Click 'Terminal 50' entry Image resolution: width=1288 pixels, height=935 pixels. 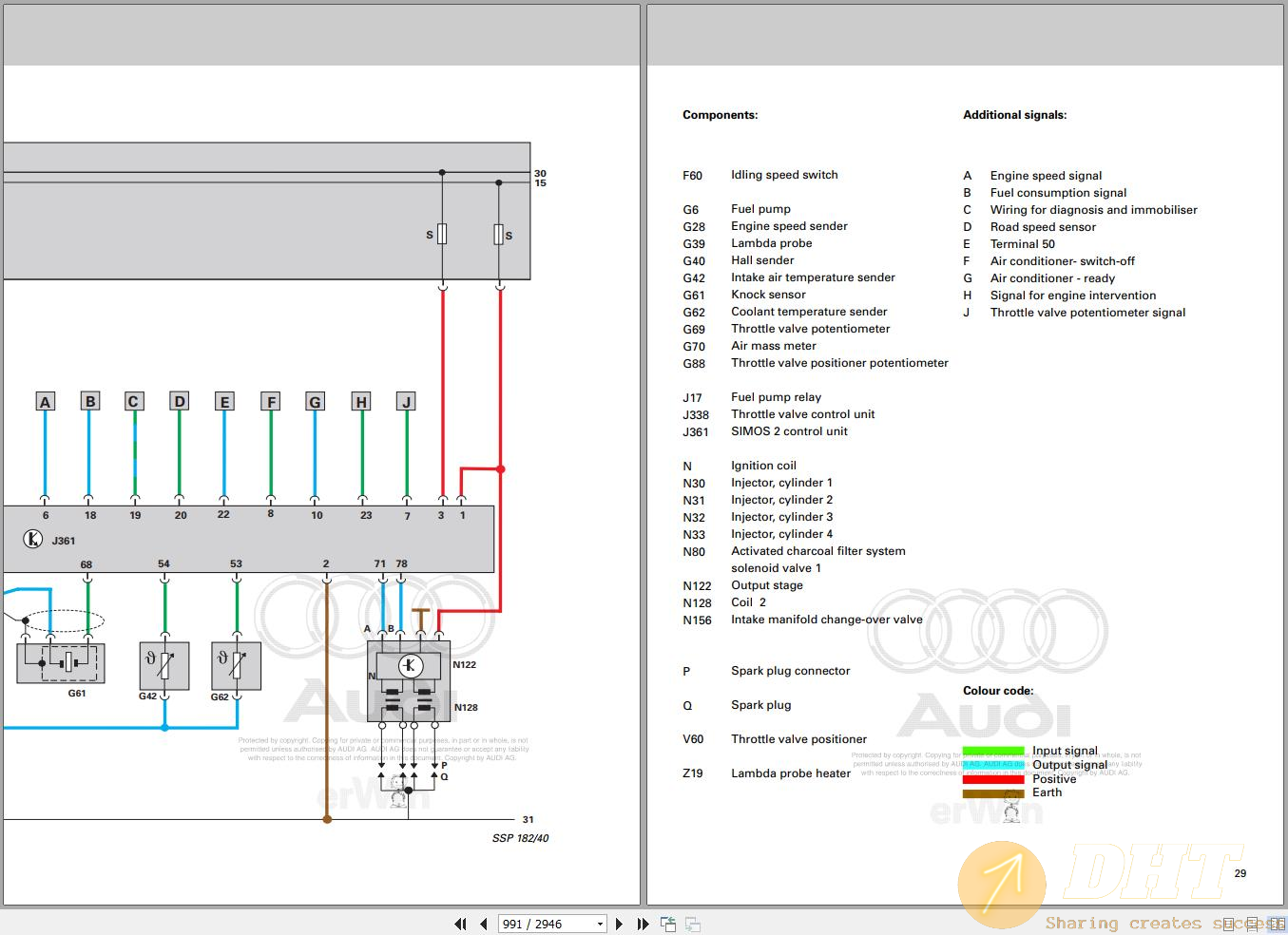(1022, 244)
